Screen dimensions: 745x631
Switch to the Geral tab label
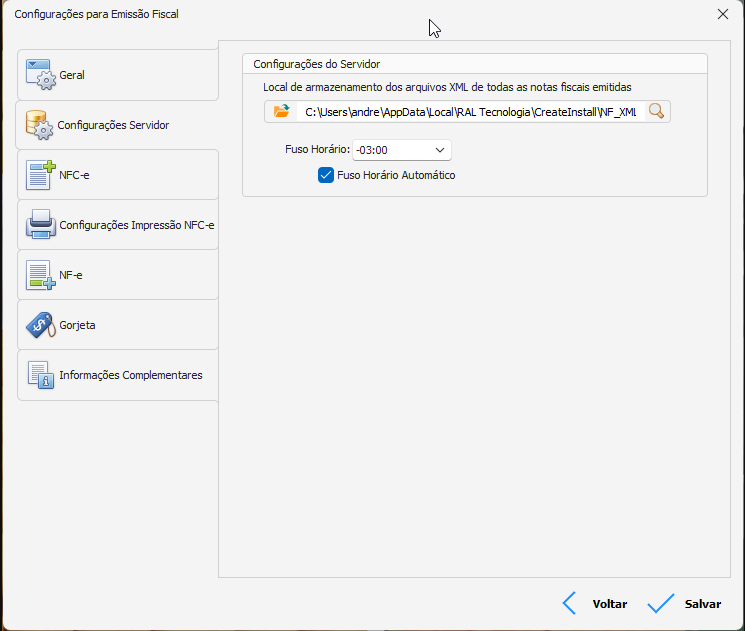click(x=72, y=76)
